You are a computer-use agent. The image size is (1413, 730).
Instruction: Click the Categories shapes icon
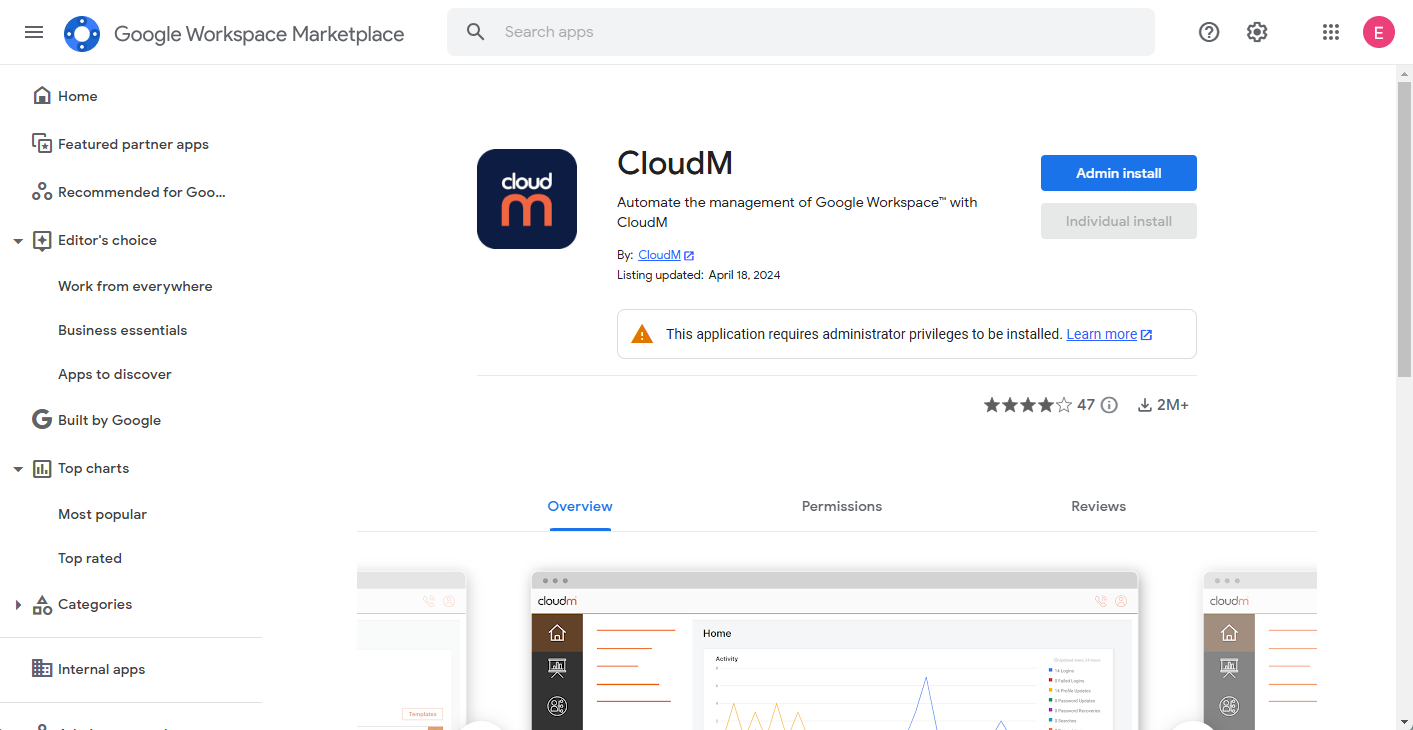click(42, 604)
